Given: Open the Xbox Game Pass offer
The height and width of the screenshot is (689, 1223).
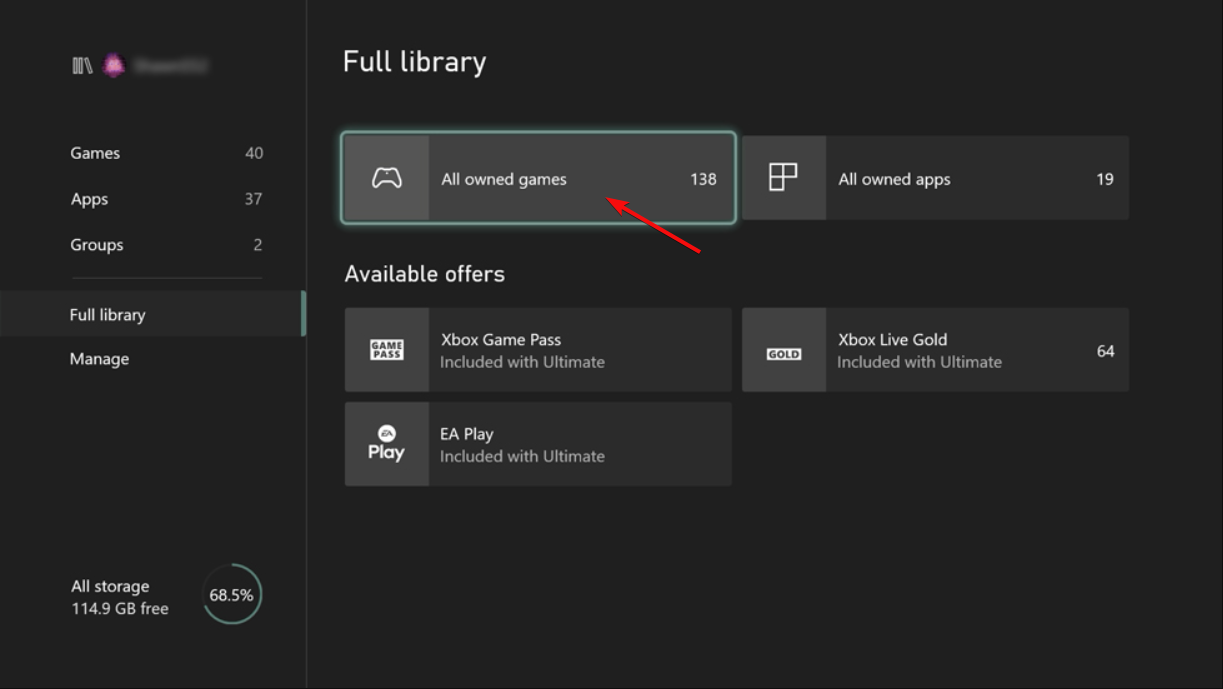Looking at the screenshot, I should (x=538, y=350).
